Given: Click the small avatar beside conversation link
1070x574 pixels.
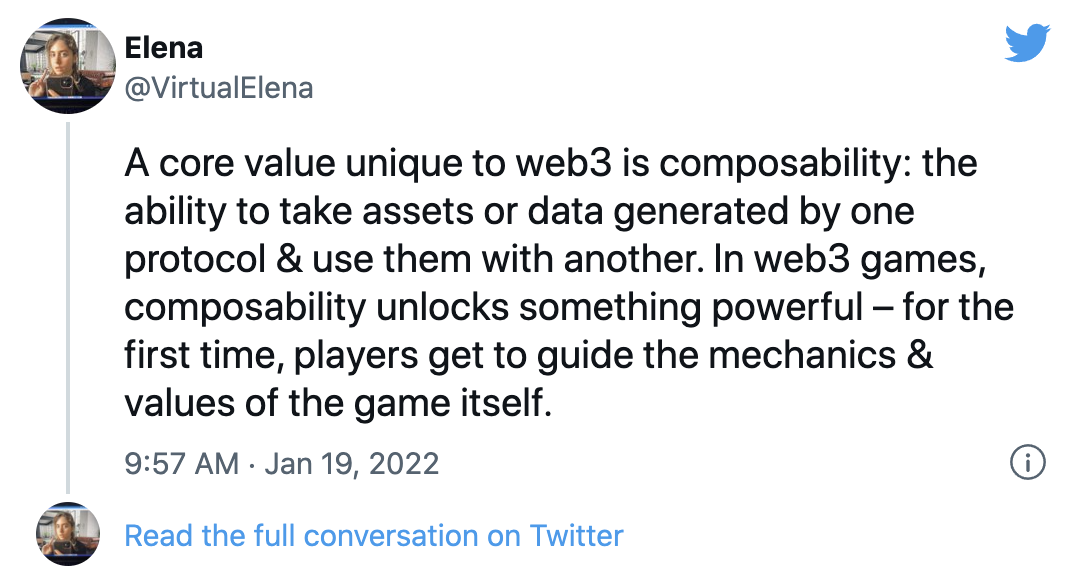Looking at the screenshot, I should pos(68,535).
